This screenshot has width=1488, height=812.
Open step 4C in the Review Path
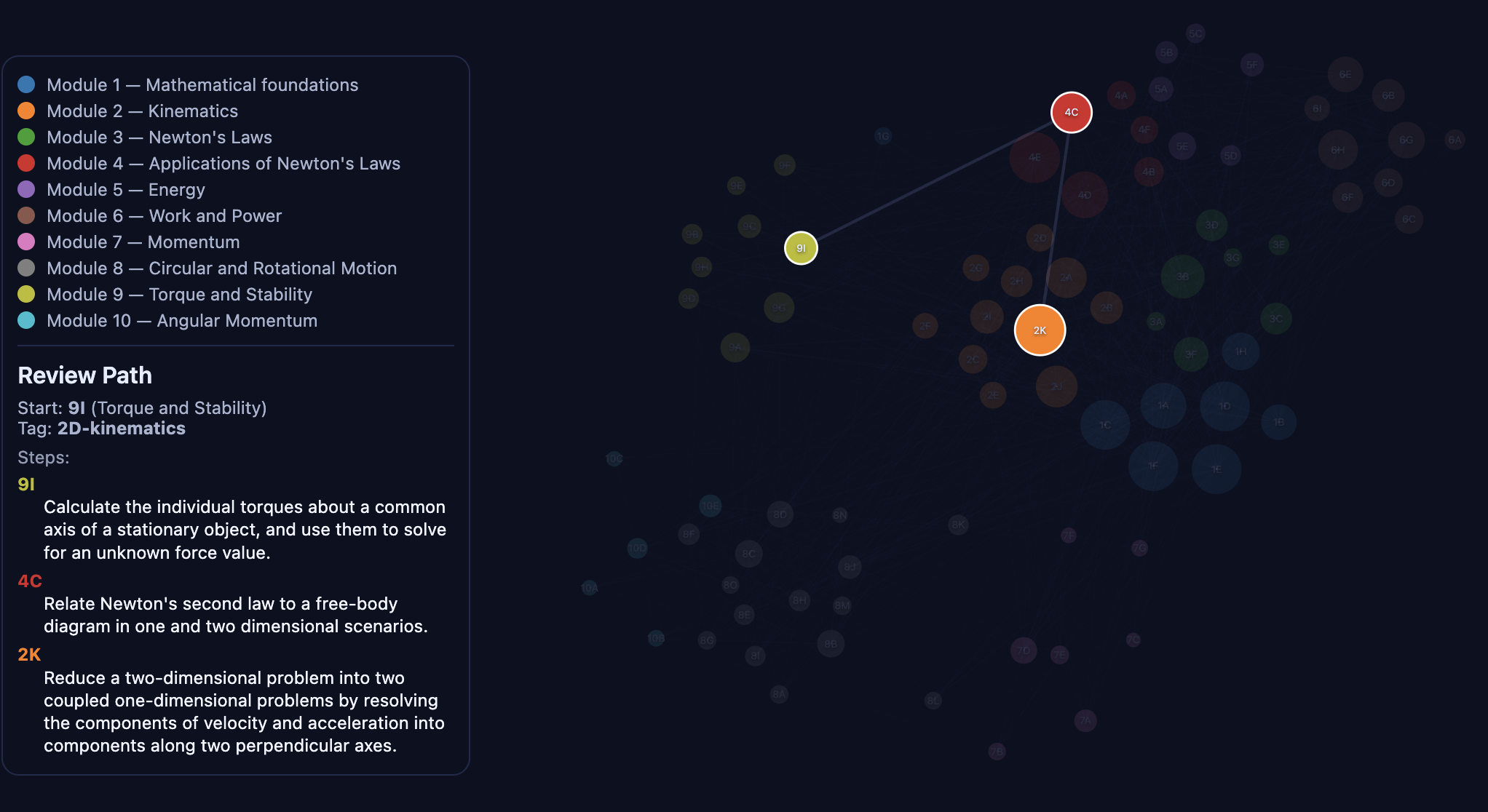[x=30, y=581]
